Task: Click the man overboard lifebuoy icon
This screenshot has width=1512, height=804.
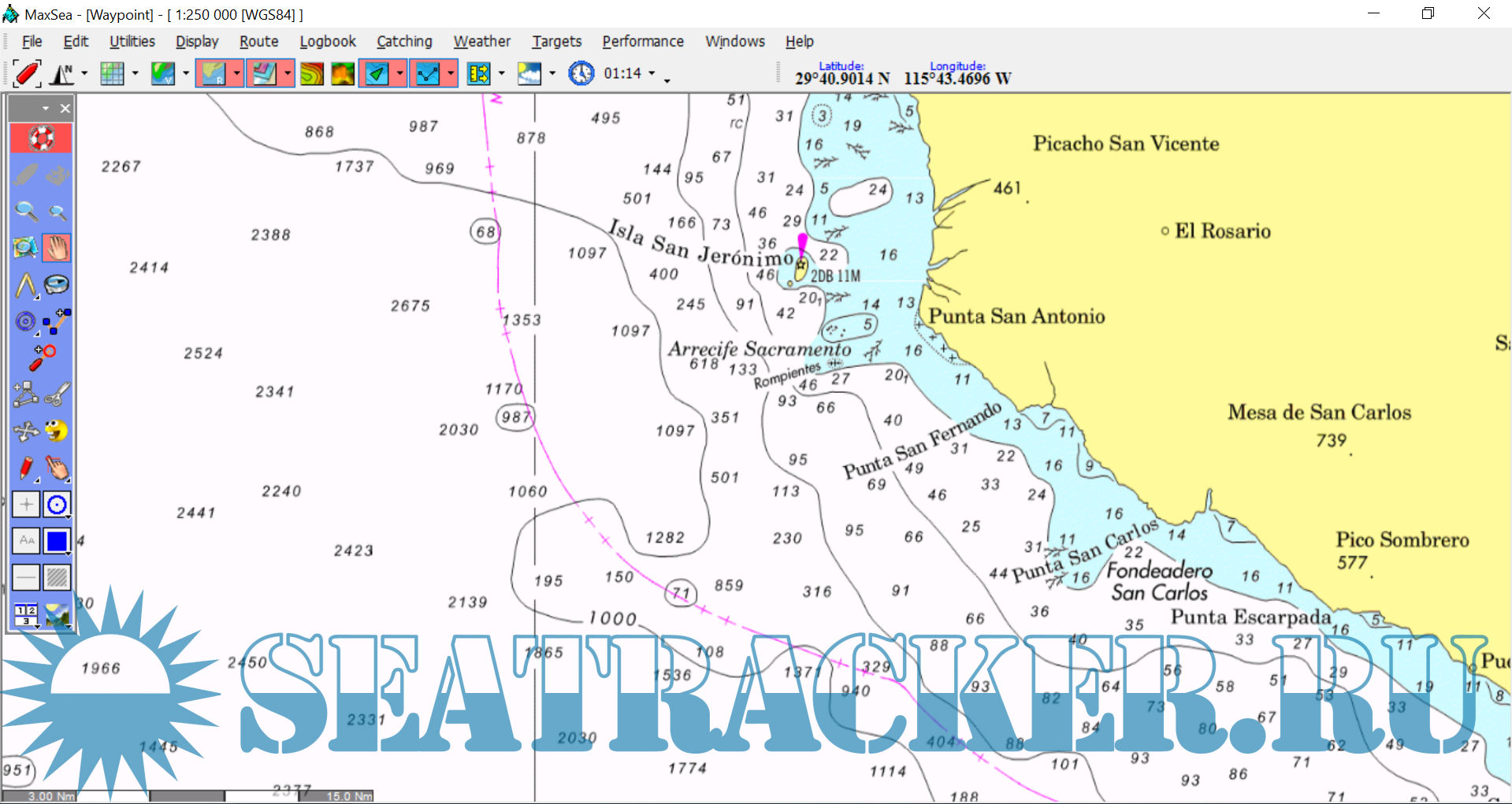Action: 41,139
